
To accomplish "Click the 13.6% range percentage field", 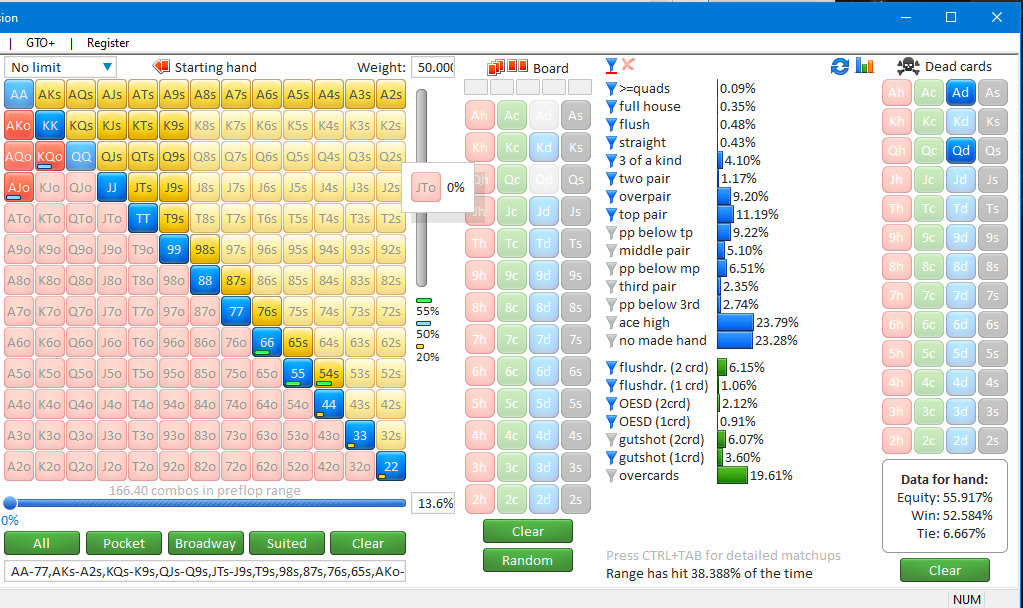I will pyautogui.click(x=433, y=503).
